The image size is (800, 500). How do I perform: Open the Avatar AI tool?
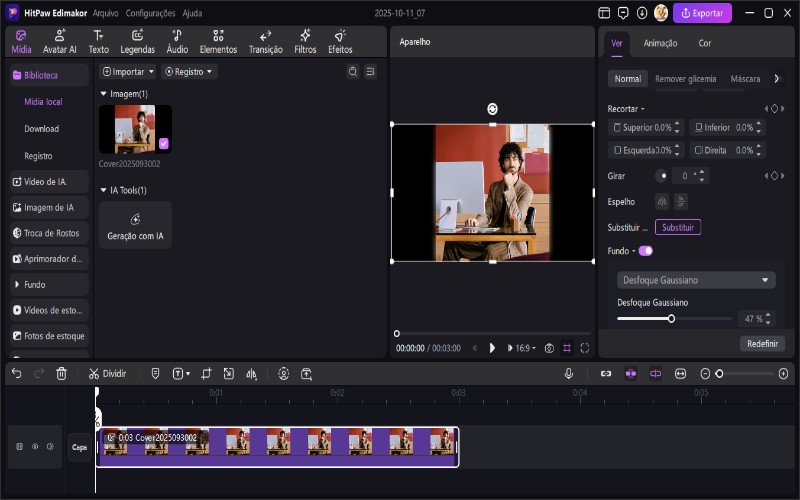pyautogui.click(x=59, y=41)
